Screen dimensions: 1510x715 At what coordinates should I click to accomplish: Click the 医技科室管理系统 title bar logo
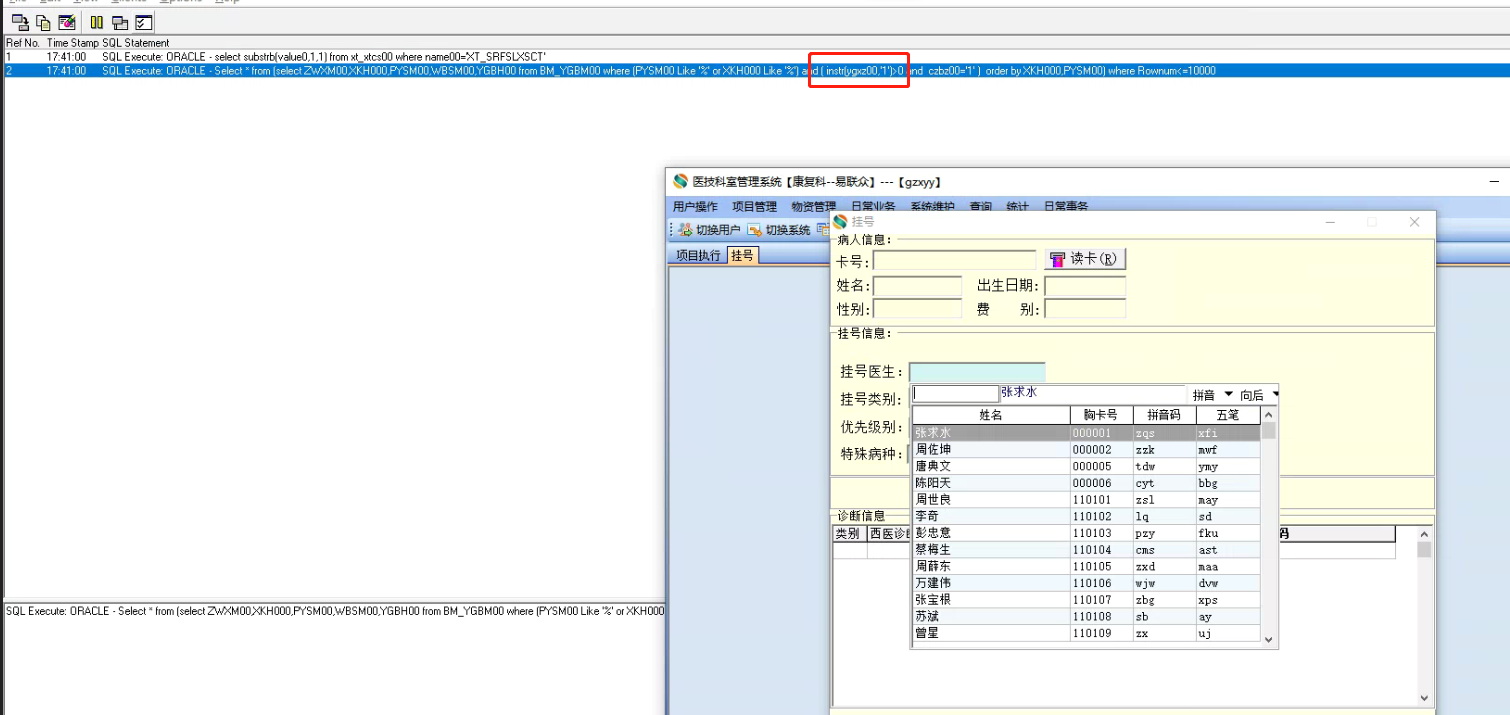(681, 181)
